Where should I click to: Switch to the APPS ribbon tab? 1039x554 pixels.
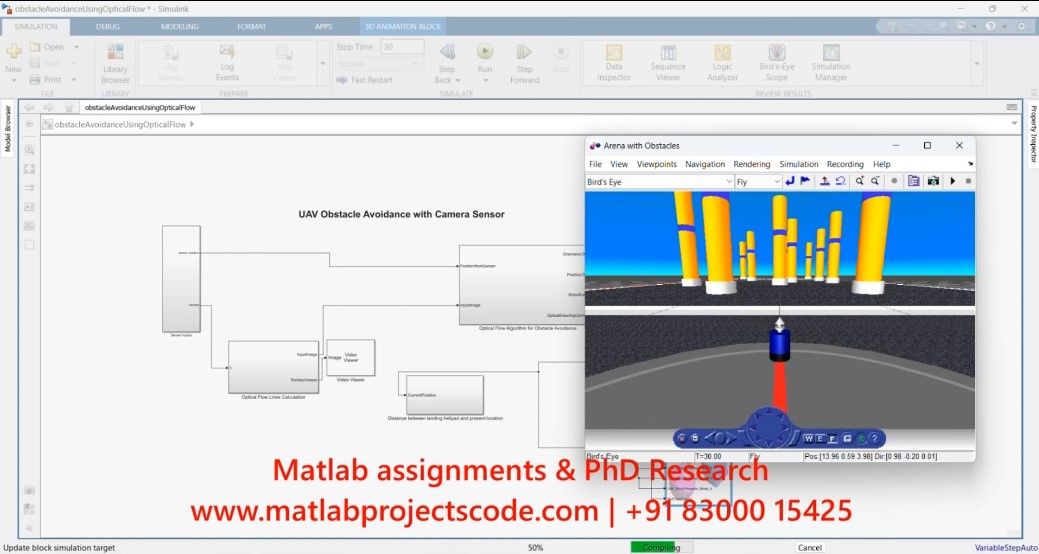tap(323, 27)
